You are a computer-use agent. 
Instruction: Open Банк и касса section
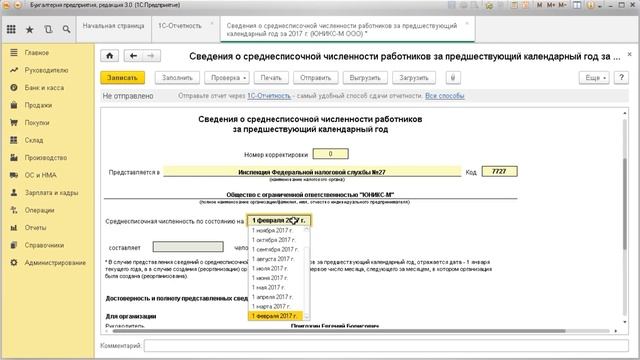pyautogui.click(x=44, y=88)
